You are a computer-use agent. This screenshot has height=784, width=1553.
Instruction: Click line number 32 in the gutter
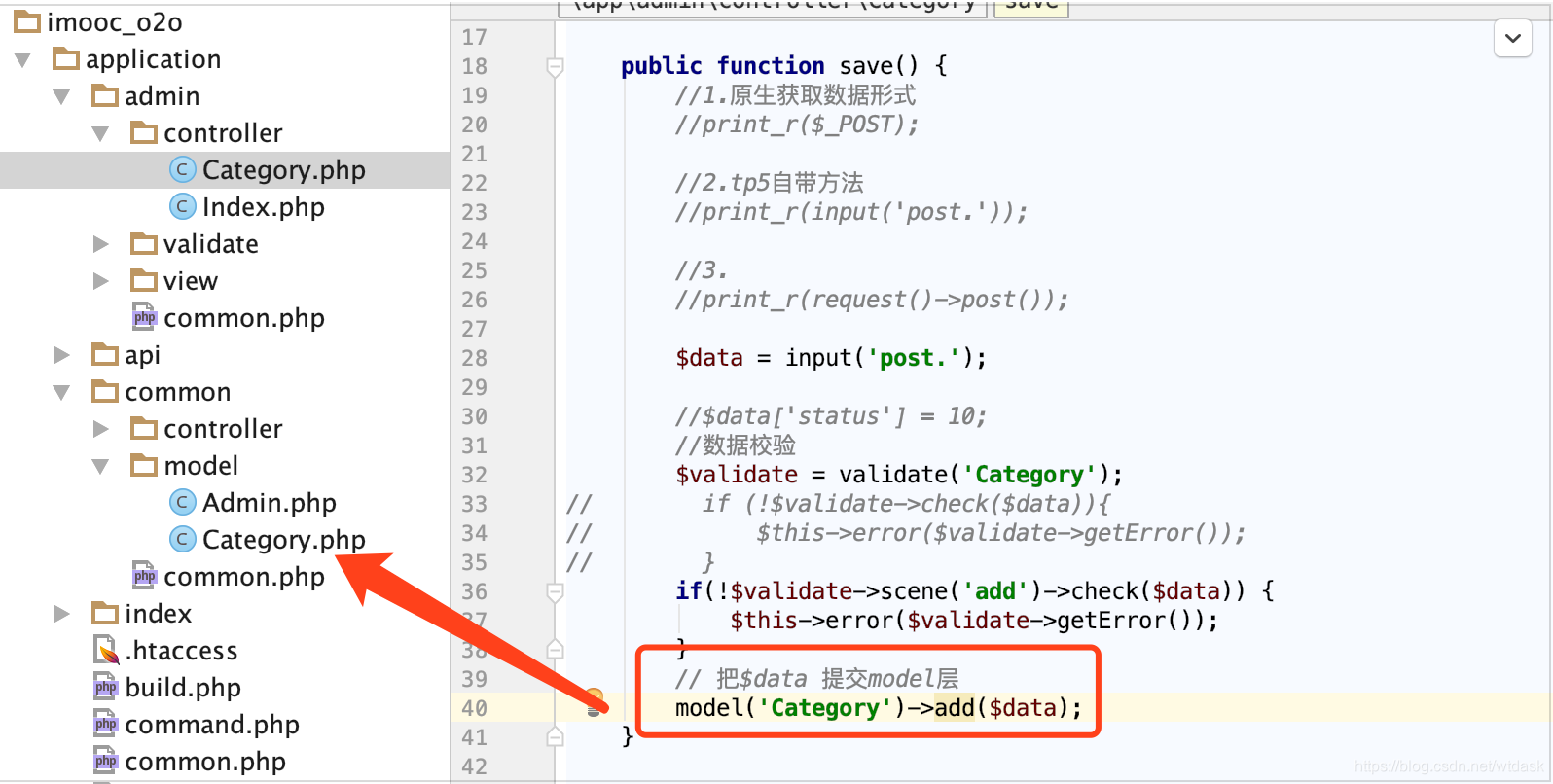tap(474, 475)
